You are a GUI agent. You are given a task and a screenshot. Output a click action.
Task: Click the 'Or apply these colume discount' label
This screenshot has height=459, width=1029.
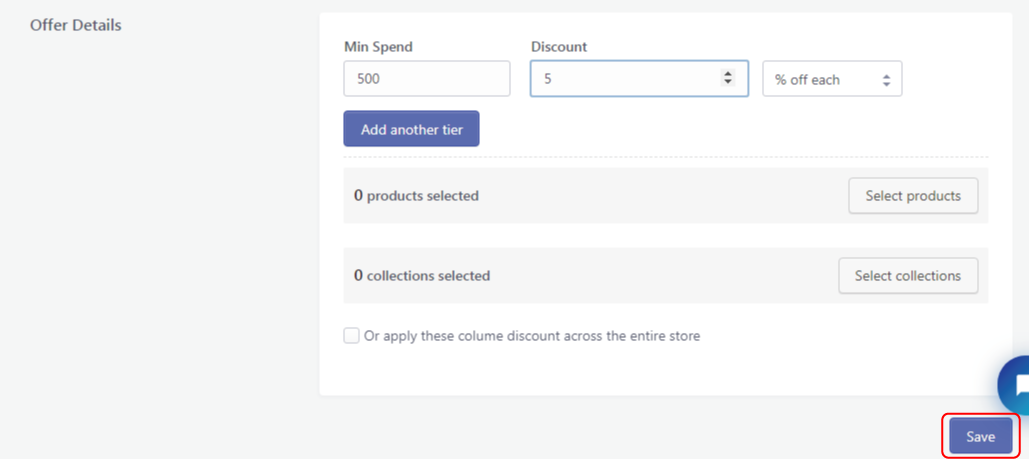tap(532, 336)
